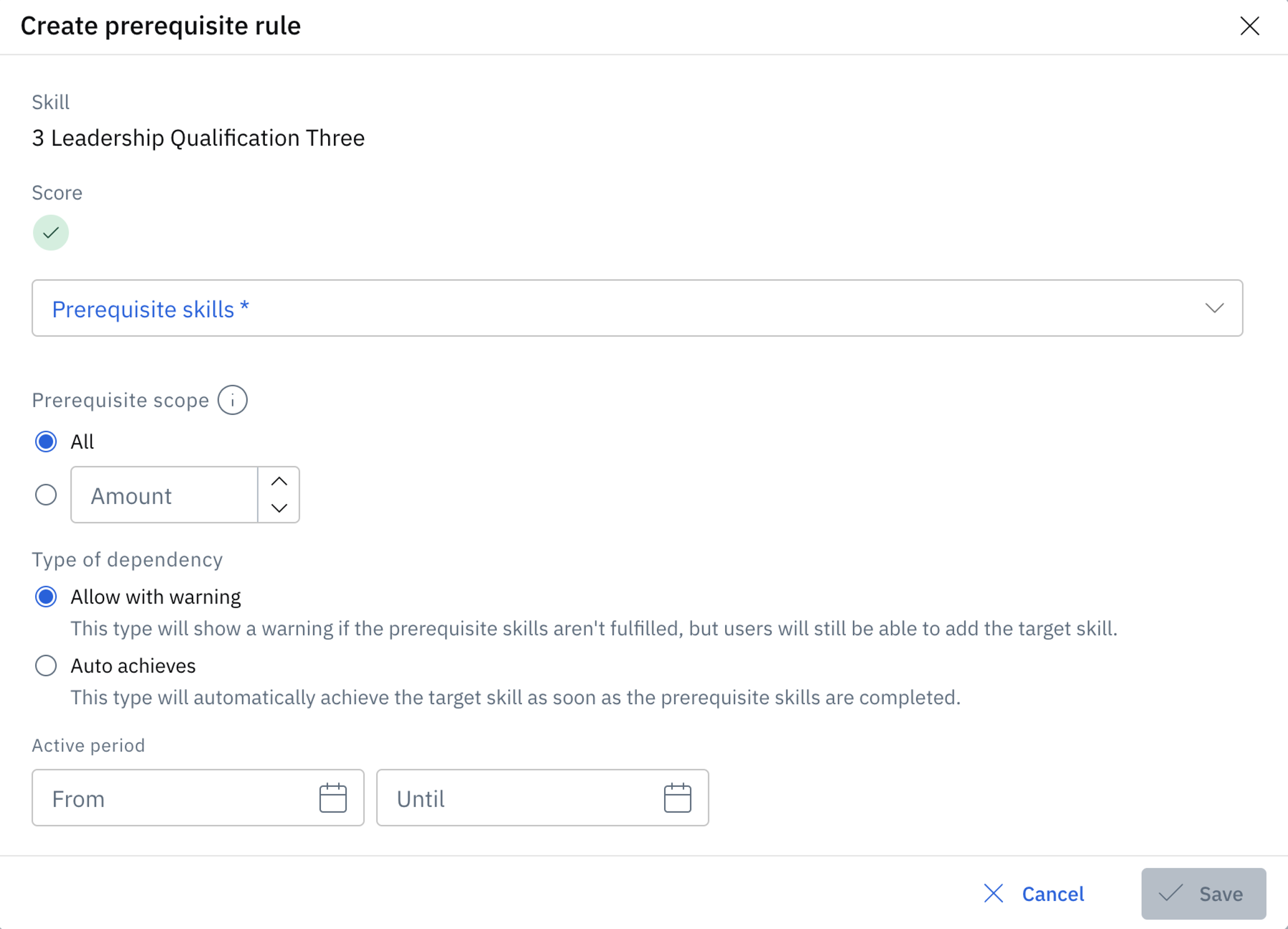Open the From date calendar picker
1288x929 pixels.
333,798
